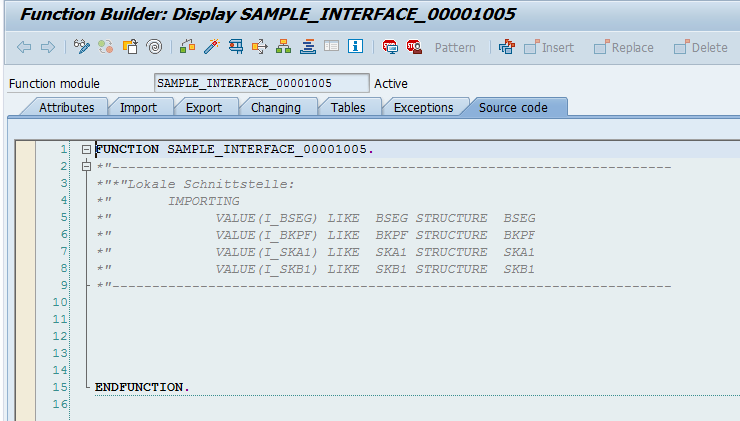Click the Delete enhancement button
This screenshot has width=740, height=421.
click(x=701, y=47)
